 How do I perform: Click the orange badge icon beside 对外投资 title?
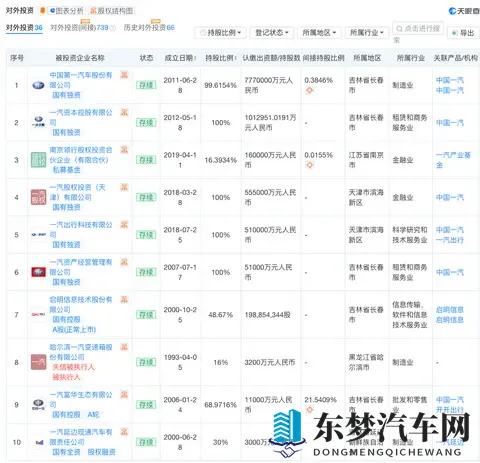coord(42,11)
